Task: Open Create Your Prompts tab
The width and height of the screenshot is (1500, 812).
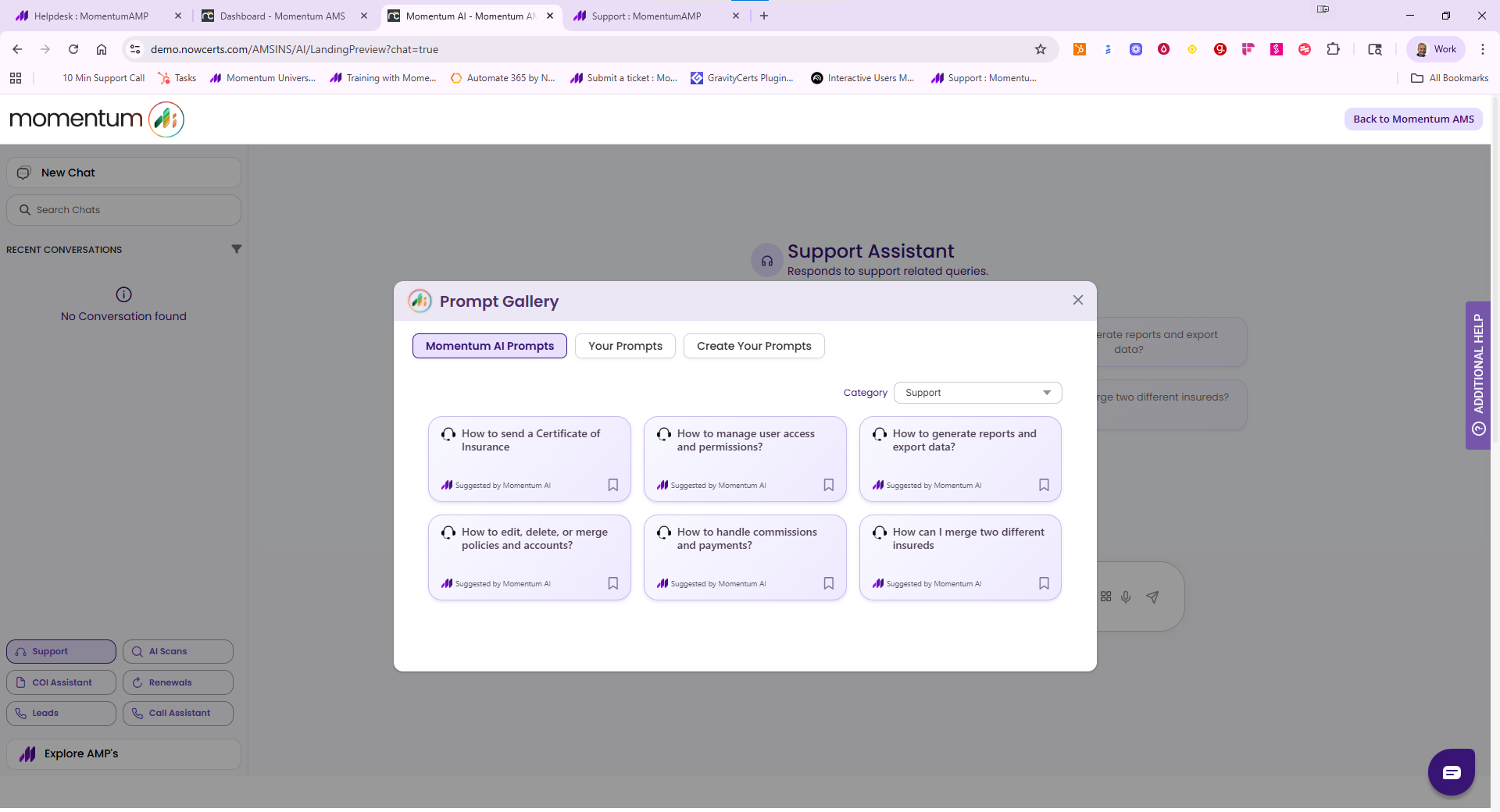Action: pos(754,346)
